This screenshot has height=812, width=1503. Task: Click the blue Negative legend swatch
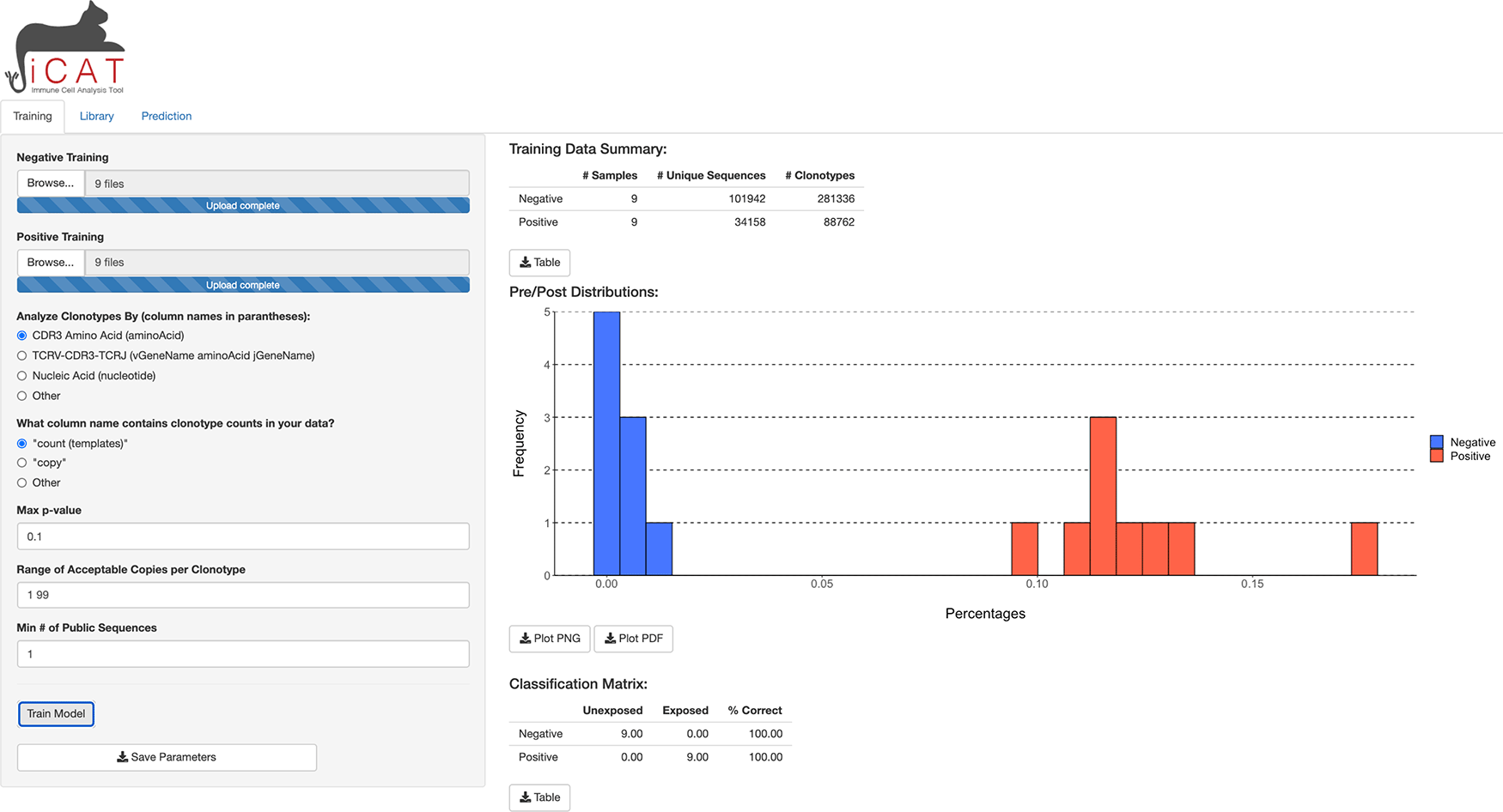pyautogui.click(x=1436, y=442)
